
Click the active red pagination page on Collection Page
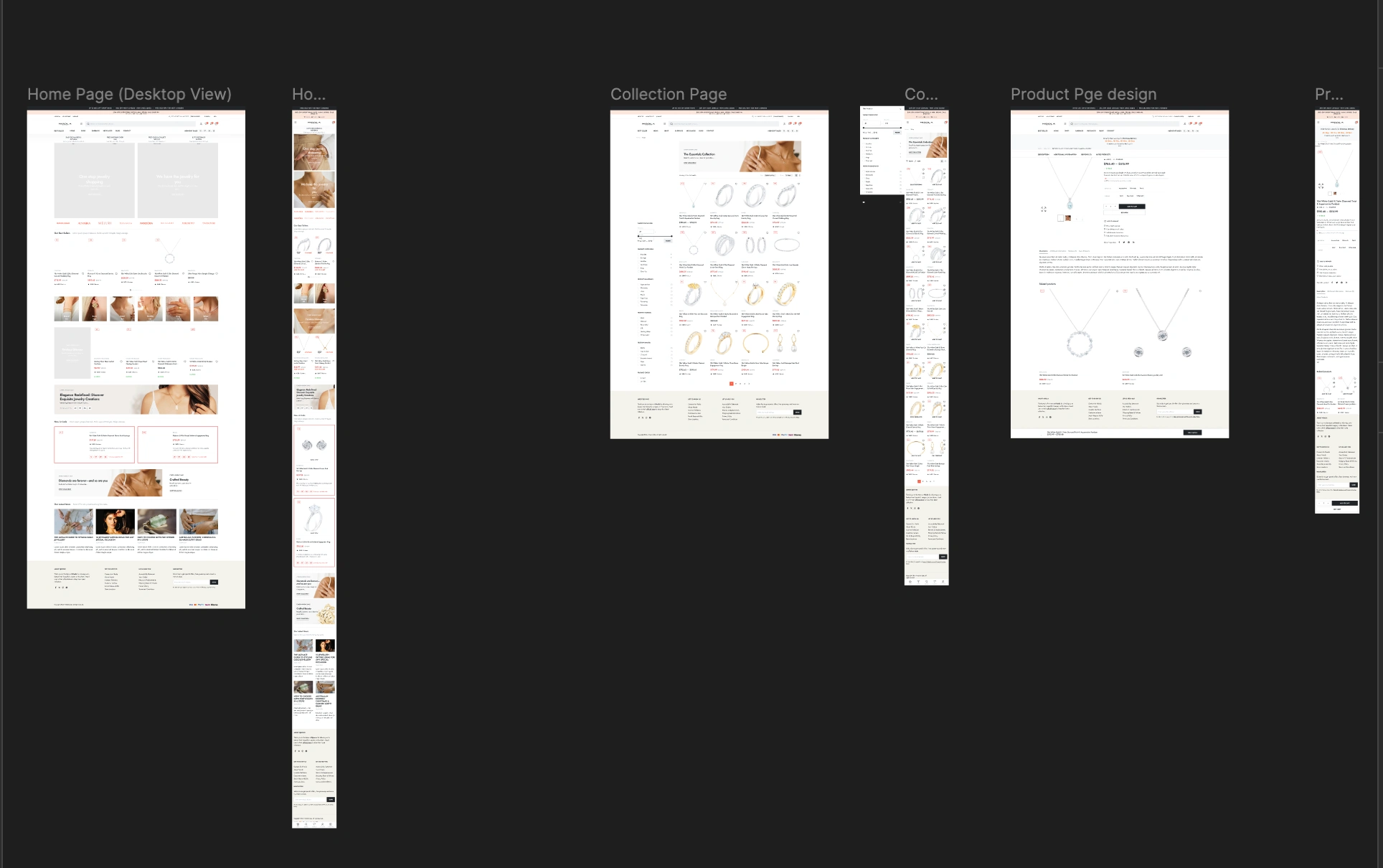click(x=731, y=384)
